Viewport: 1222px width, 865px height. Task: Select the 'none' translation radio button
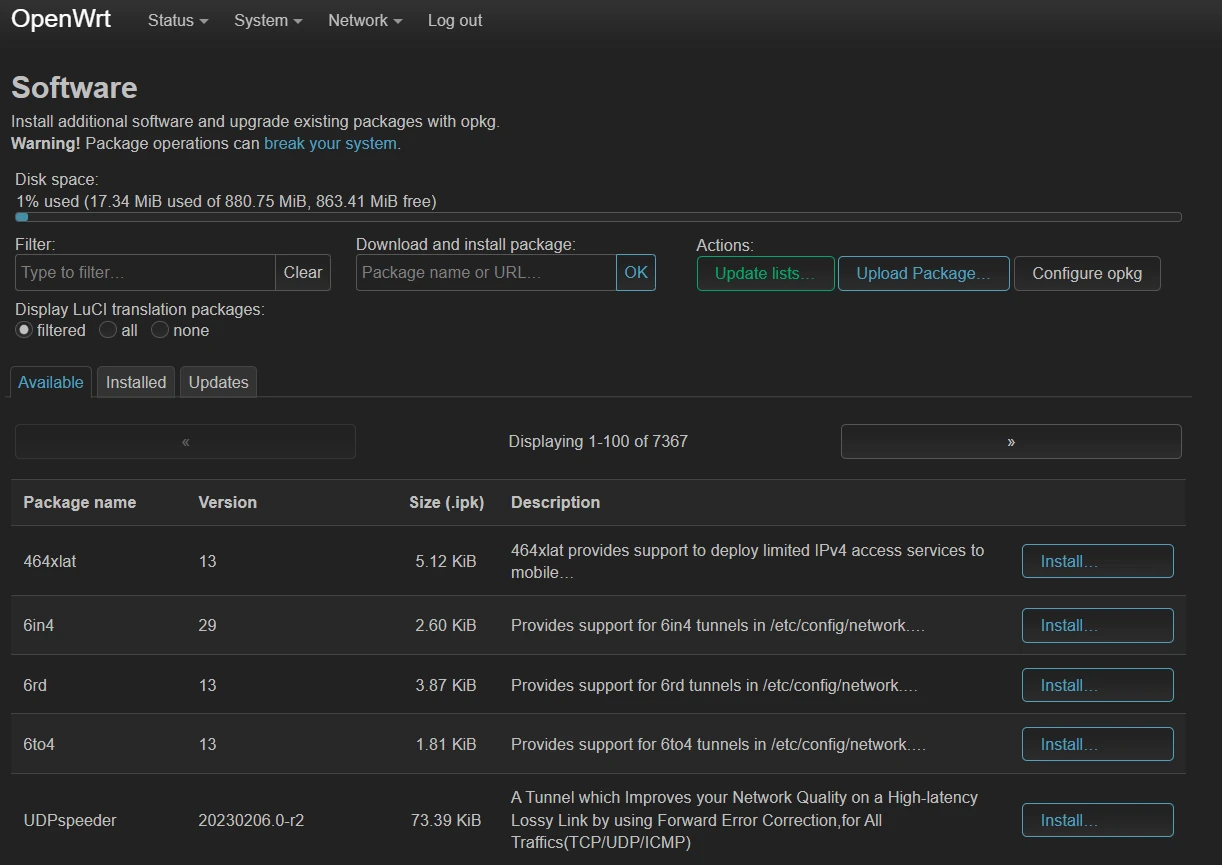coord(160,330)
